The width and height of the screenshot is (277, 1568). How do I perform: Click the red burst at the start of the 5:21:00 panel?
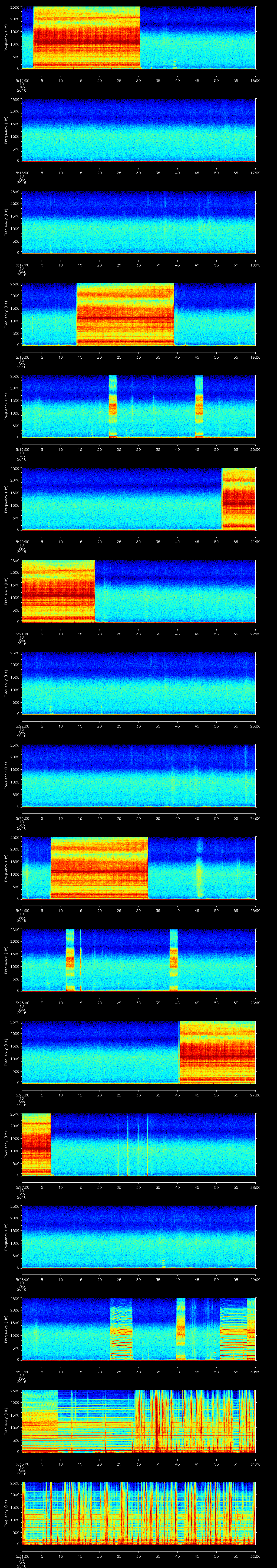point(58,590)
